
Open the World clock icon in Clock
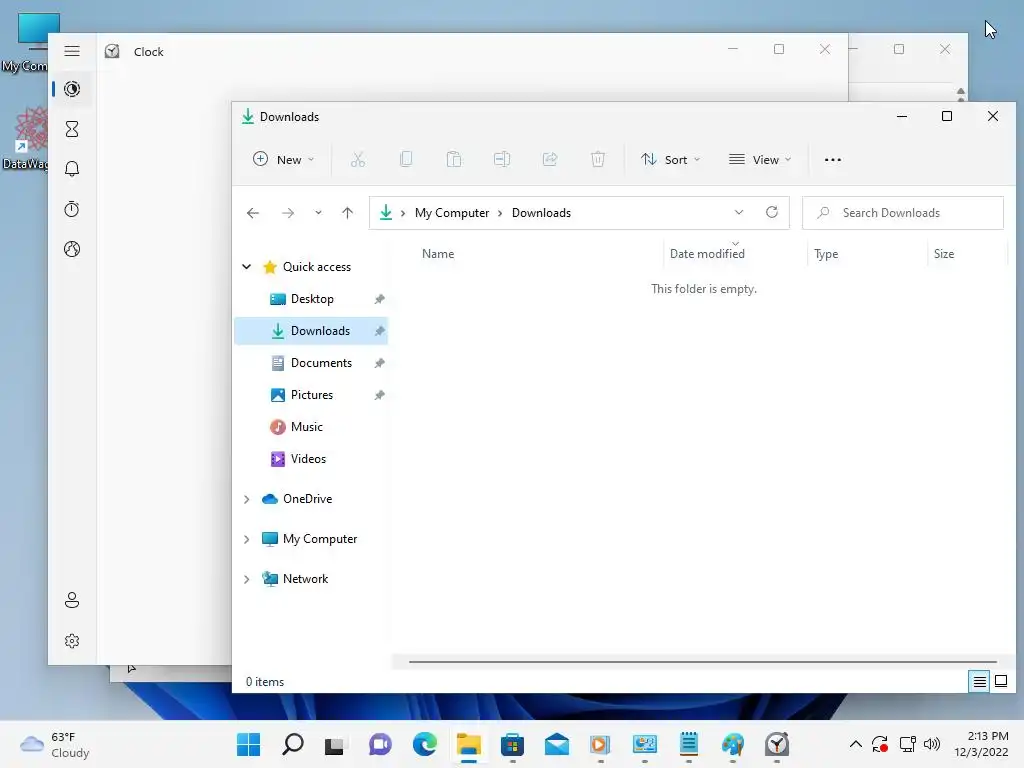click(72, 249)
